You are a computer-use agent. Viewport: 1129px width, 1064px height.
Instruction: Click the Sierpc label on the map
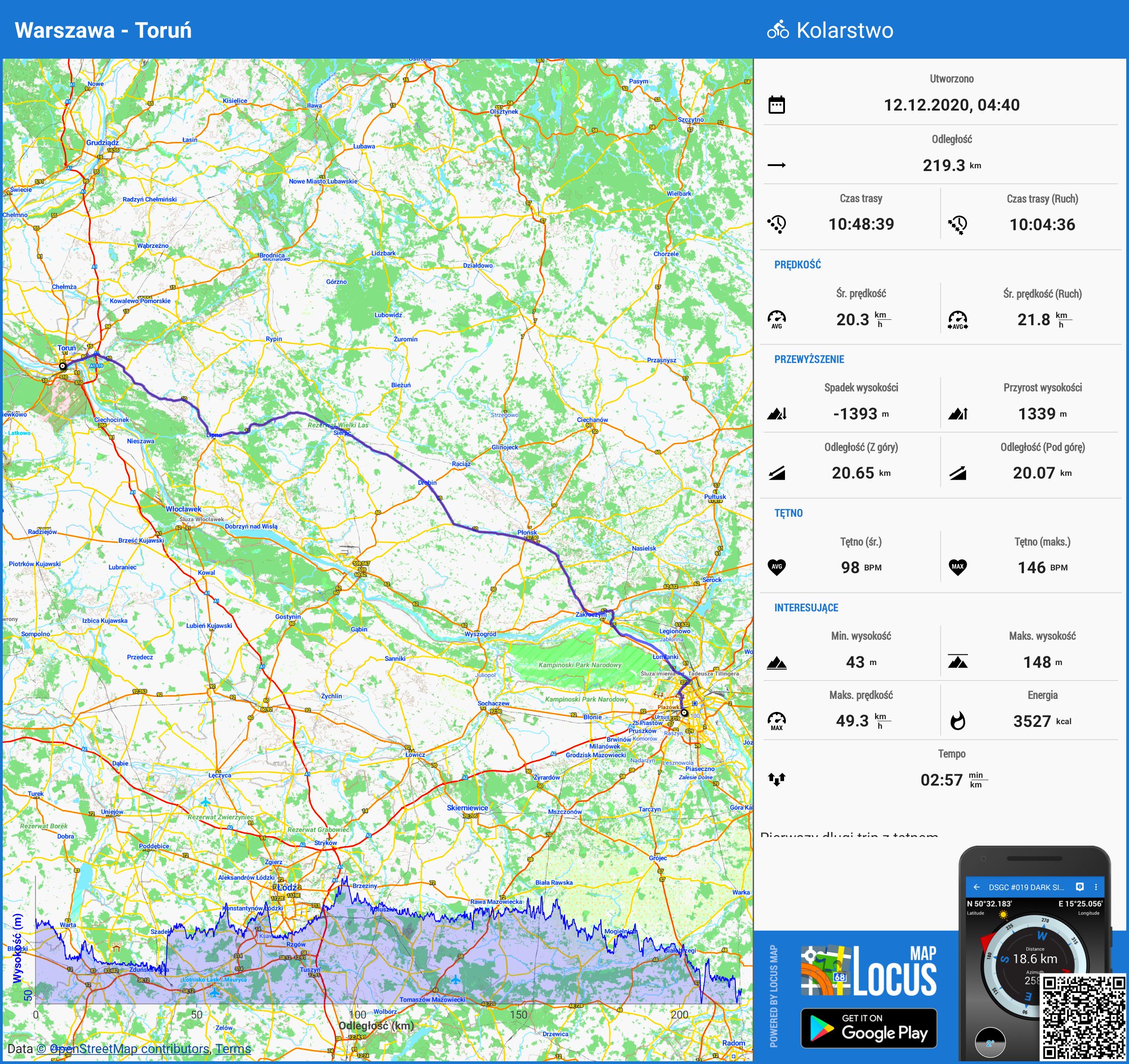pos(342,433)
